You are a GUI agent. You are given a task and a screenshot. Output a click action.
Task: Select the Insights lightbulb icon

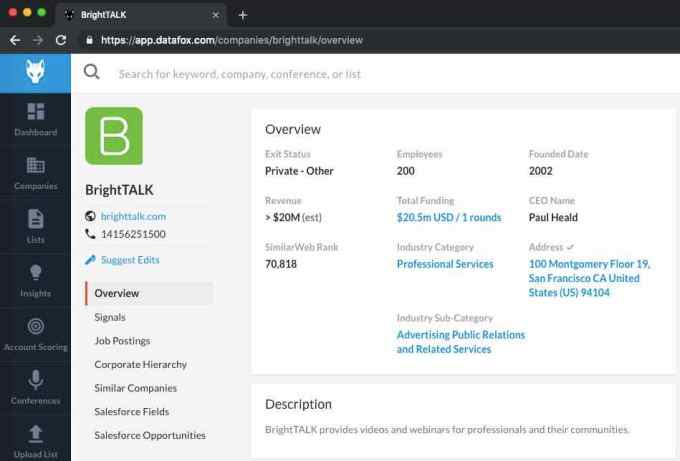[x=35, y=273]
